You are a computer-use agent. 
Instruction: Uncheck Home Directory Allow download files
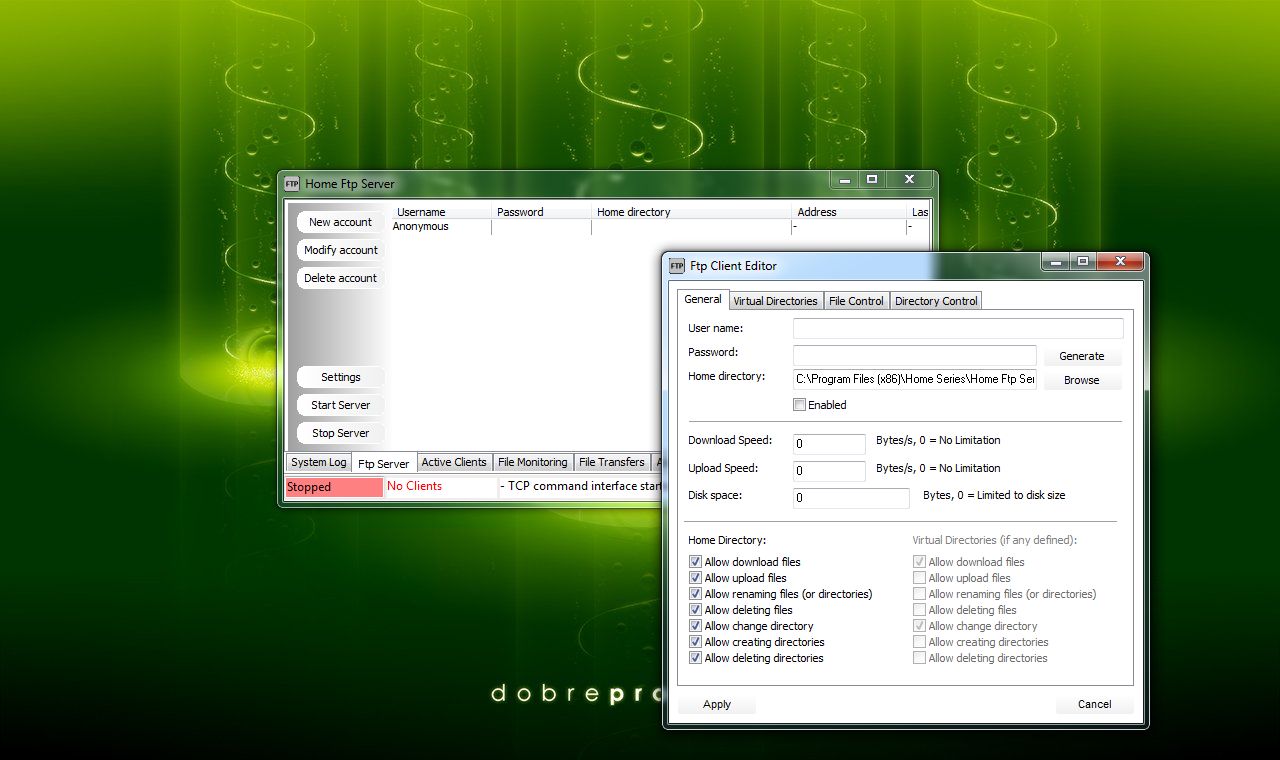pyautogui.click(x=695, y=562)
